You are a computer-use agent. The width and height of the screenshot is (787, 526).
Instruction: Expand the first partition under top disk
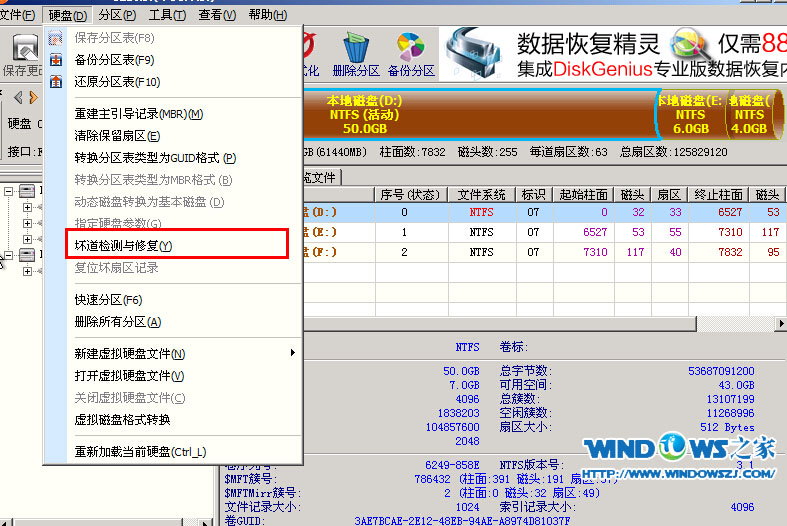(27, 208)
